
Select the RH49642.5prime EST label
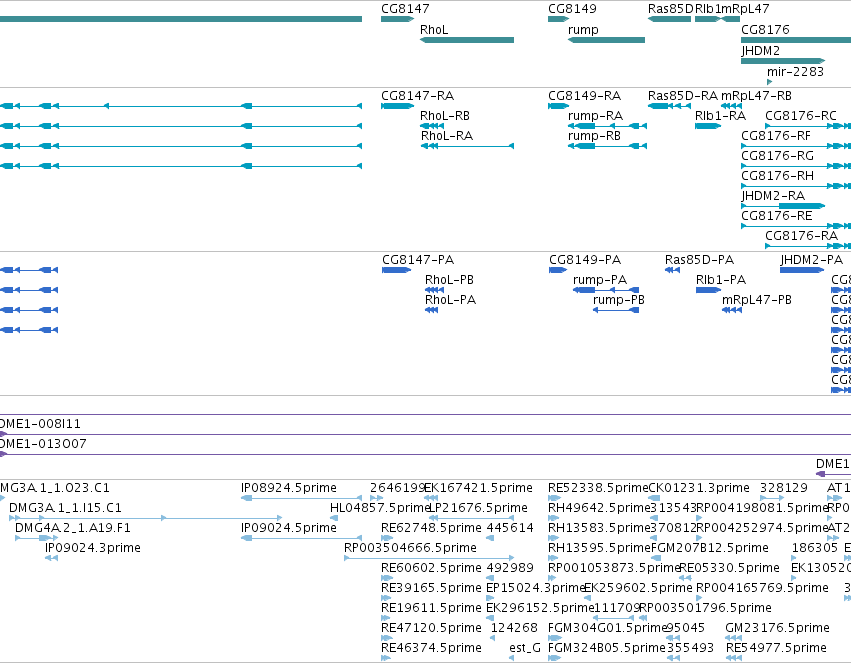pos(599,508)
